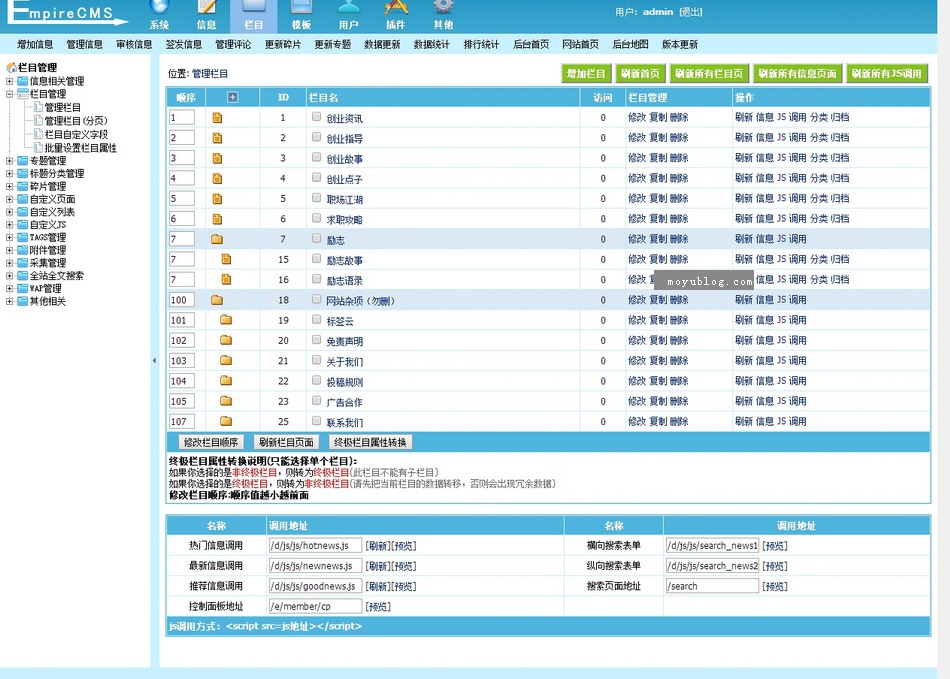
Task: Expand the TAGS管理 tree node
Action: [x=9, y=237]
